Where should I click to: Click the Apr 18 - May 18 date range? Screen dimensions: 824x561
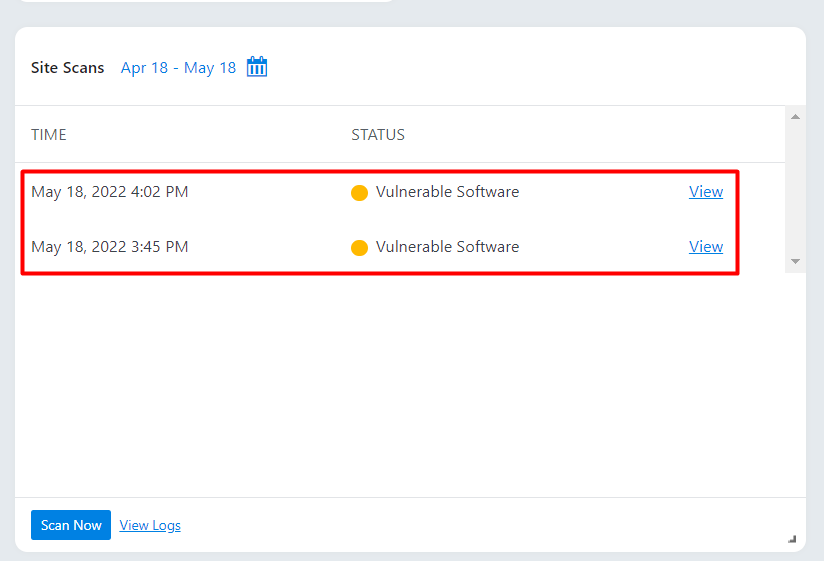[178, 68]
